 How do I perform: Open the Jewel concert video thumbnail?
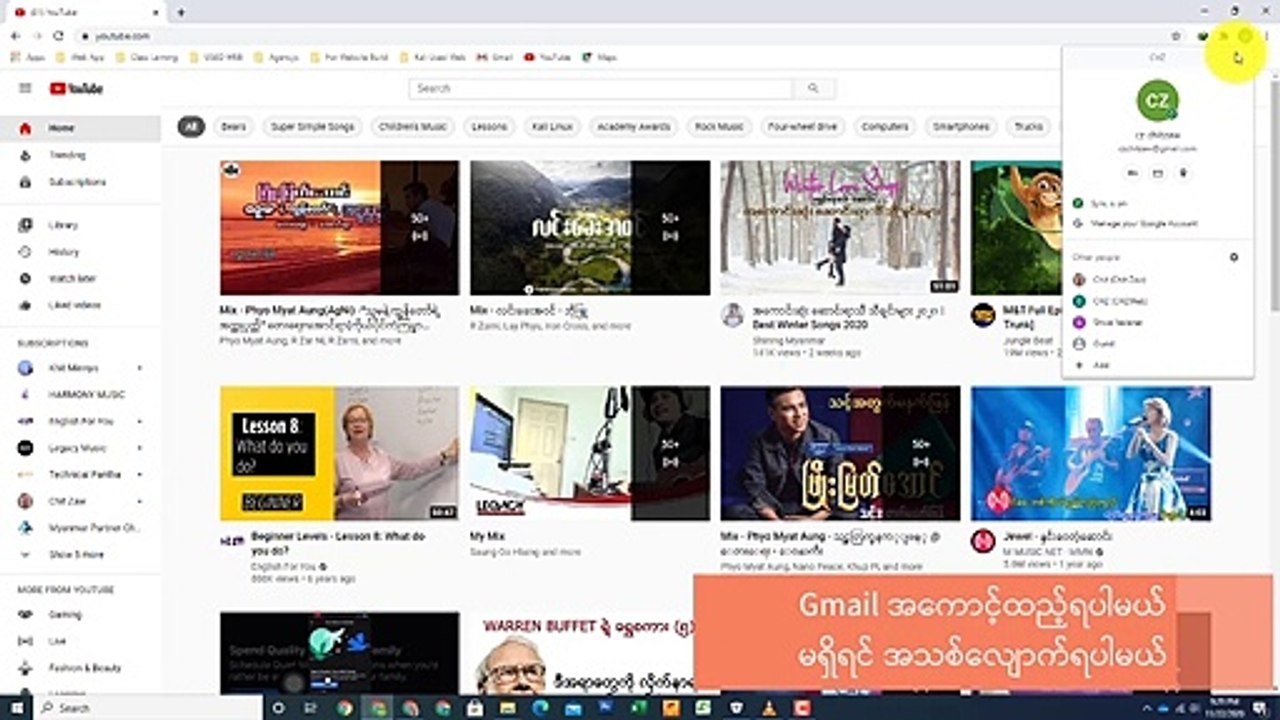[x=1090, y=453]
